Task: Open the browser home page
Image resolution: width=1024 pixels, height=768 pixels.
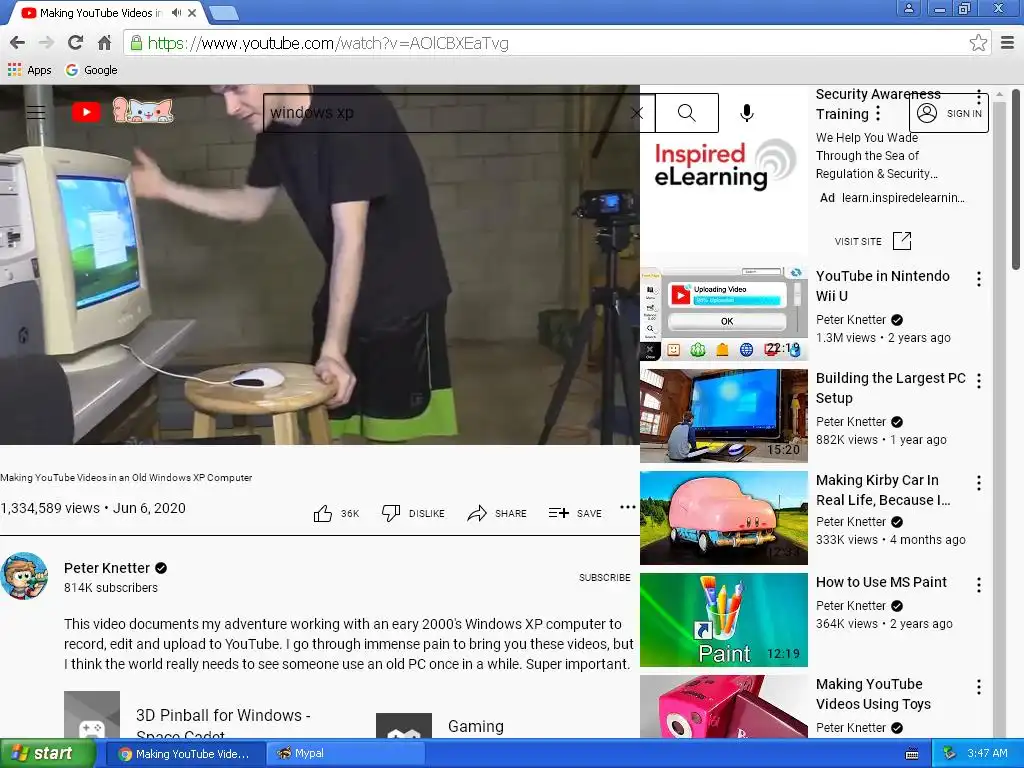Action: coord(104,43)
